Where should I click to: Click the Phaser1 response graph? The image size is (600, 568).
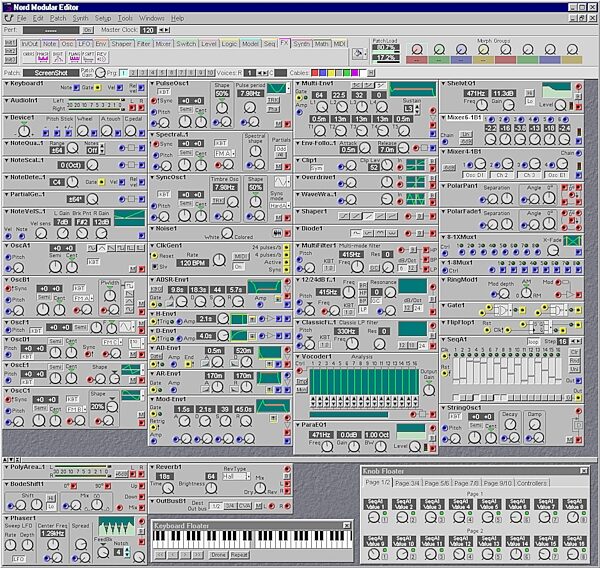tap(116, 526)
